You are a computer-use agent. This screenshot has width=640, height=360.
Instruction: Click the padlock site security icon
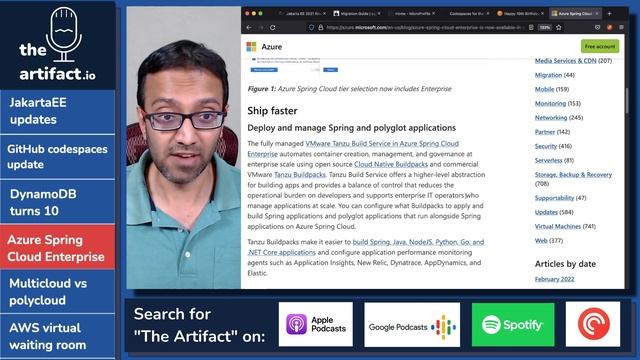(x=321, y=27)
